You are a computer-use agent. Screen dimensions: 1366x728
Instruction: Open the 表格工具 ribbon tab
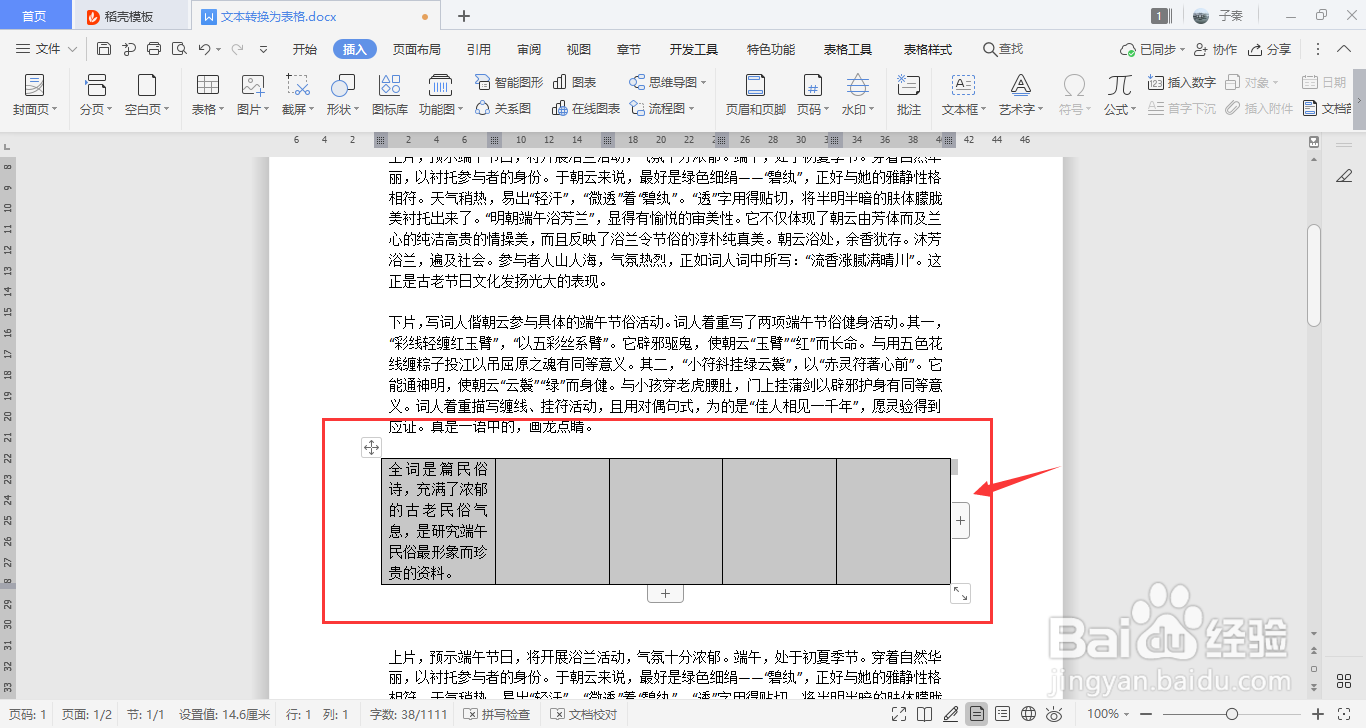point(848,49)
